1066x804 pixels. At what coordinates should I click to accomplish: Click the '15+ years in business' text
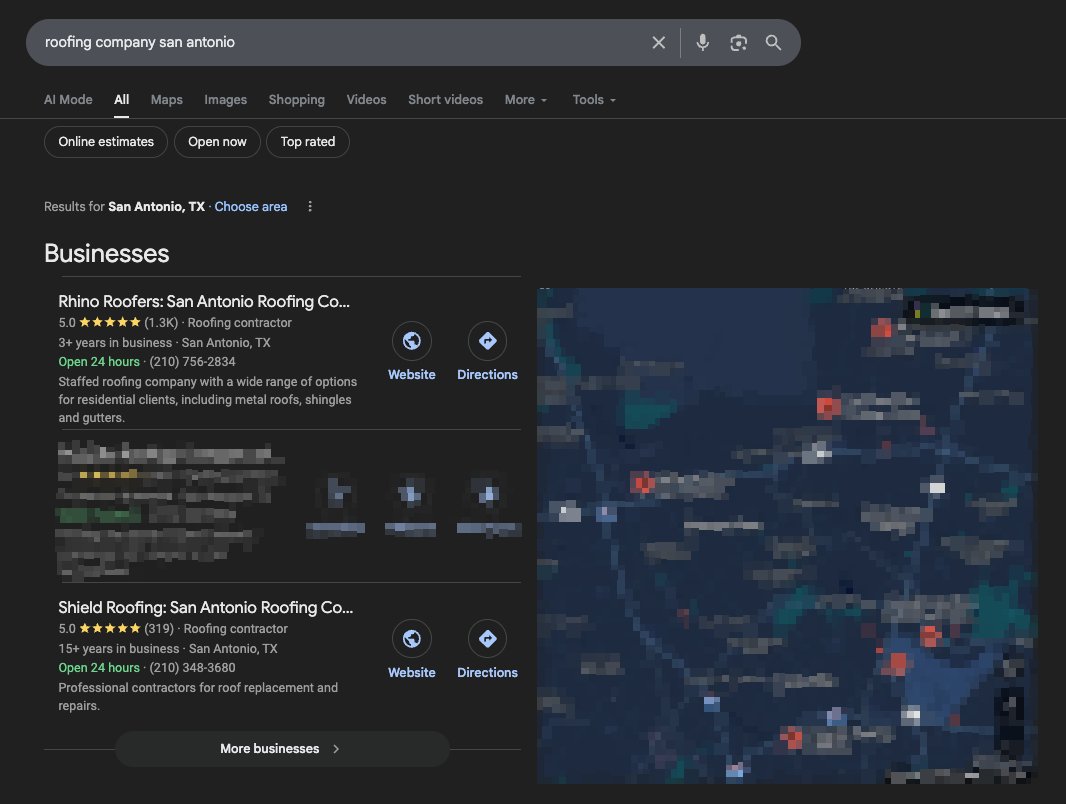point(119,648)
